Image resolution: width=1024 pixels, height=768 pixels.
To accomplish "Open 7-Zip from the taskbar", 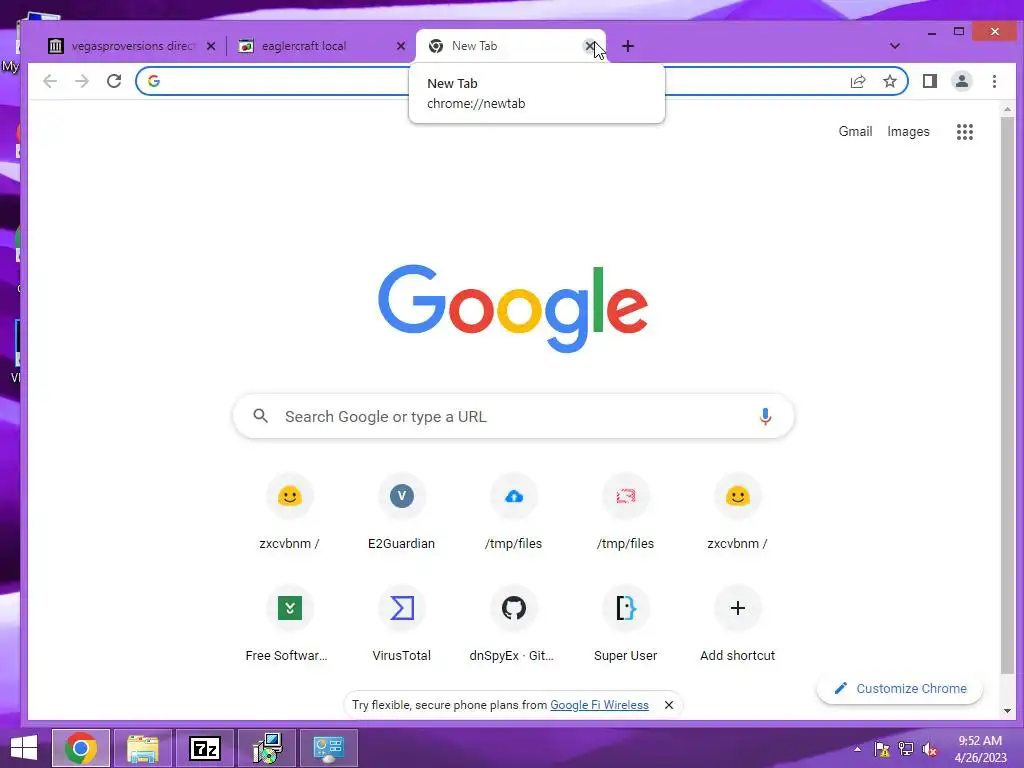I will (x=205, y=748).
